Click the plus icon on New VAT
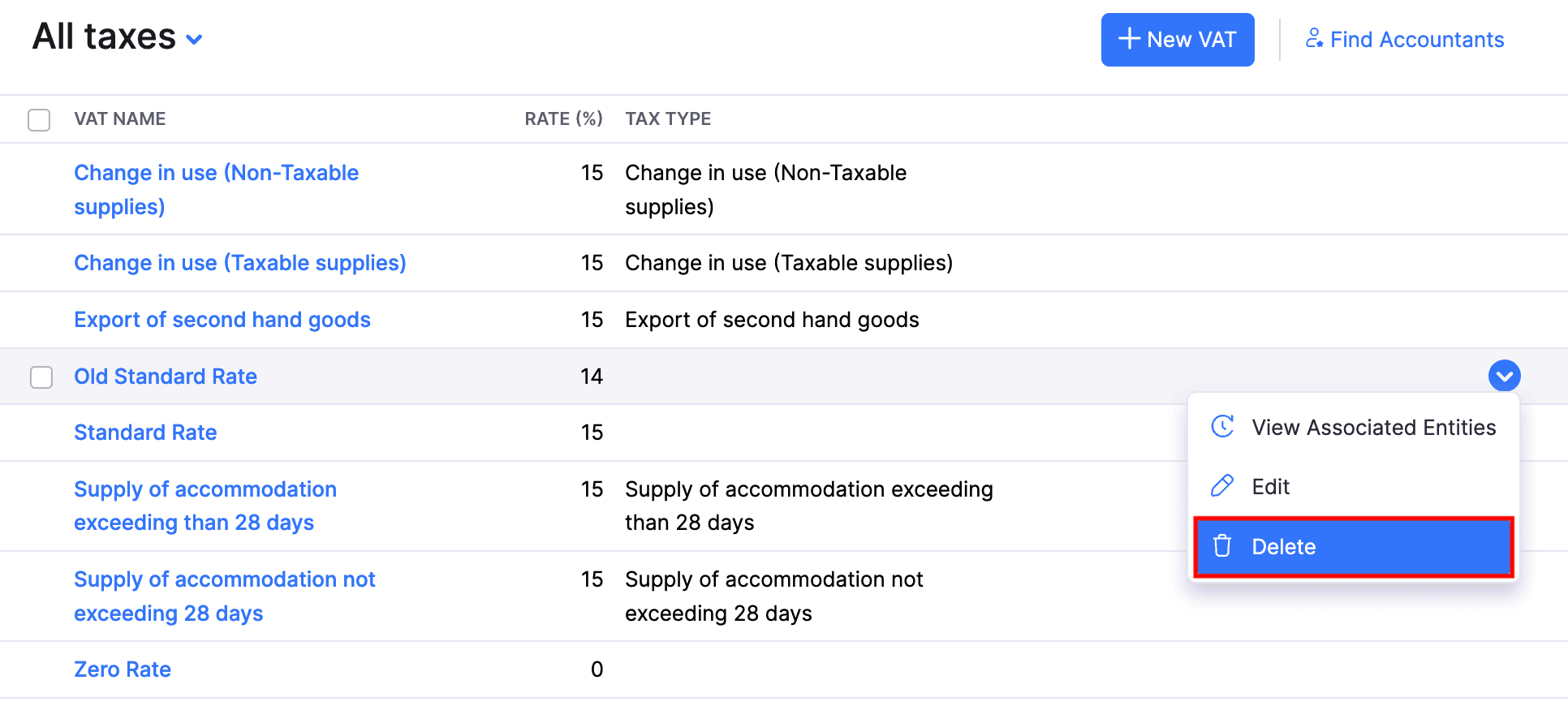This screenshot has width=1568, height=706. click(1129, 39)
